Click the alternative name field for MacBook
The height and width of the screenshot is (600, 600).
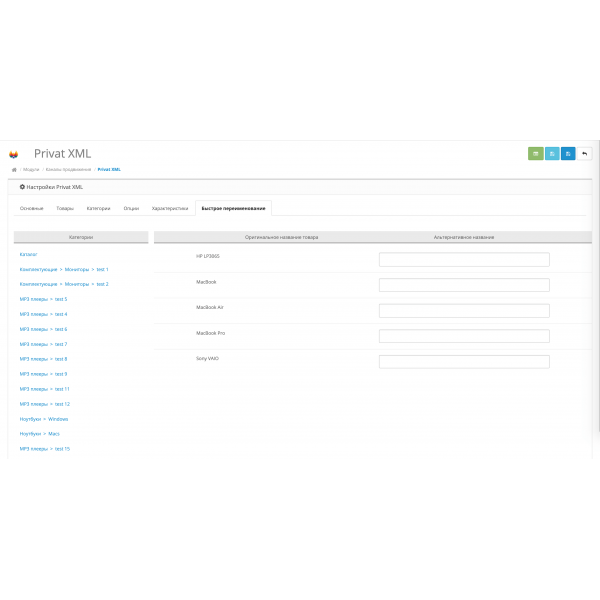coord(464,285)
